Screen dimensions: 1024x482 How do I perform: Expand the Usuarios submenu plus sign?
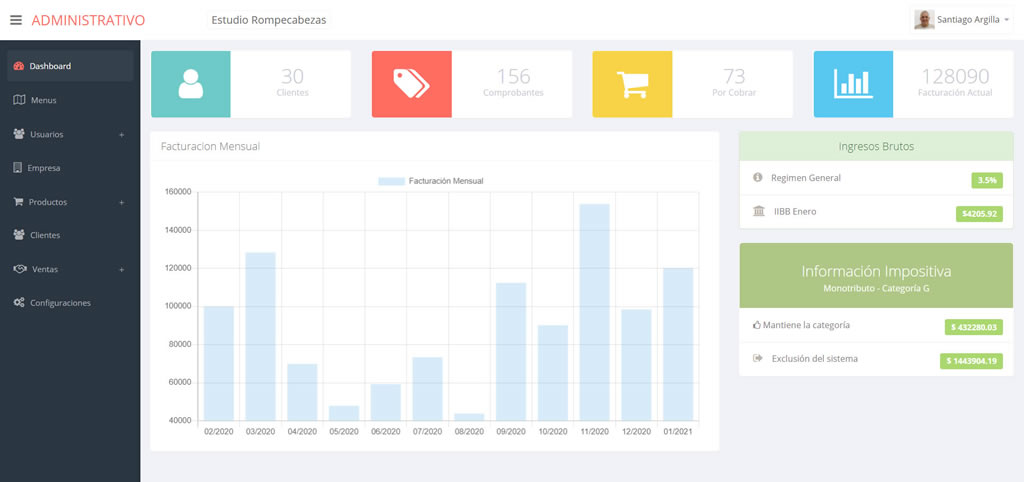click(x=121, y=134)
